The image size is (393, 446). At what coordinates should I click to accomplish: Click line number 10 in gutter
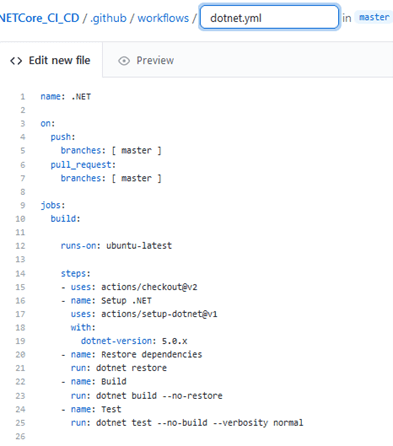[x=20, y=219]
